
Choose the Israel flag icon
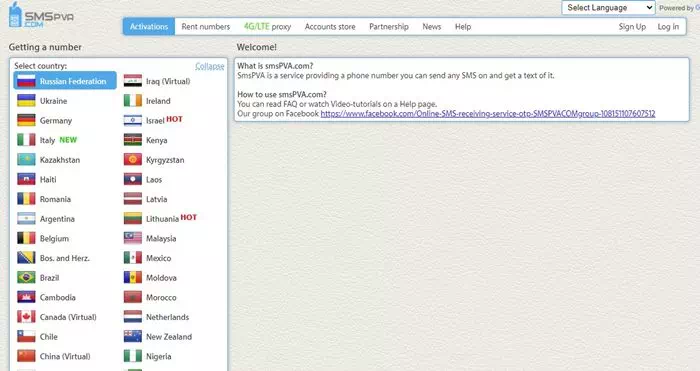pos(133,121)
